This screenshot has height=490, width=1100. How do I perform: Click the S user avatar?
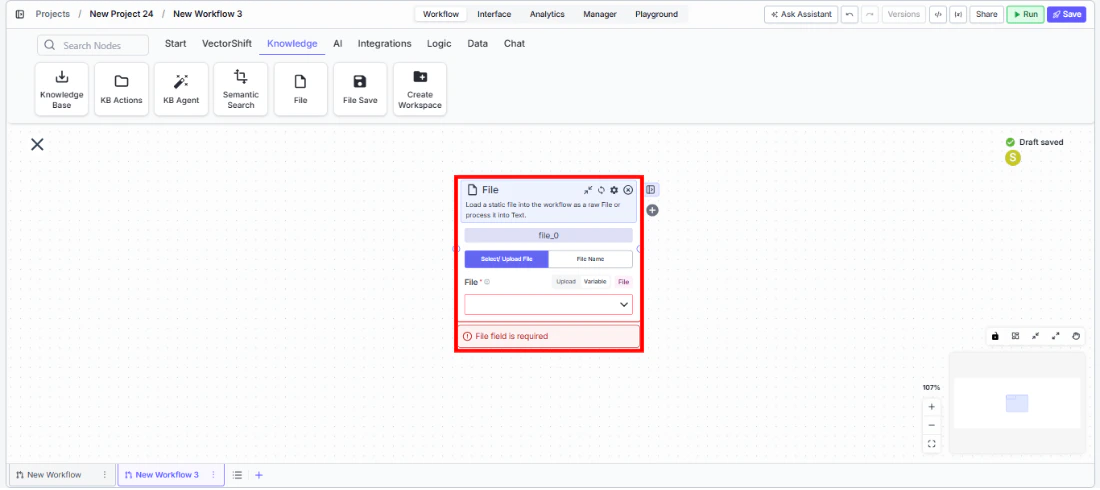pyautogui.click(x=1012, y=158)
